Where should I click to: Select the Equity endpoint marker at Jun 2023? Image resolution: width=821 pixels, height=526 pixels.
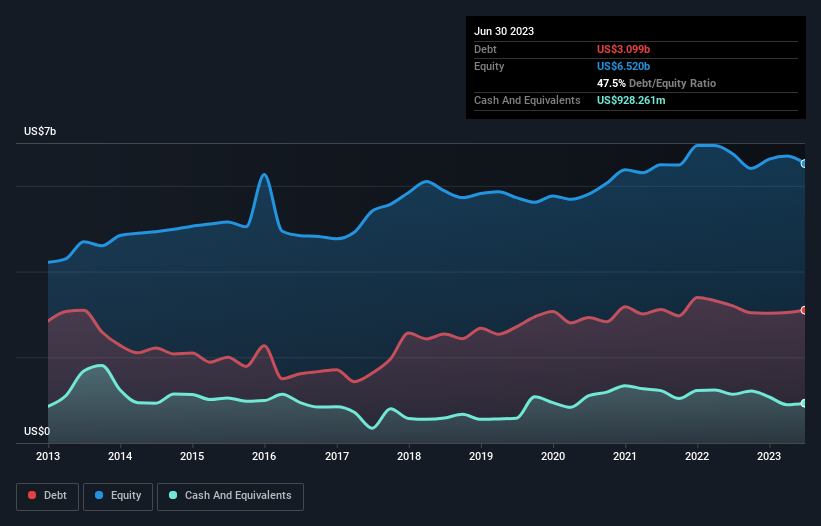point(804,164)
